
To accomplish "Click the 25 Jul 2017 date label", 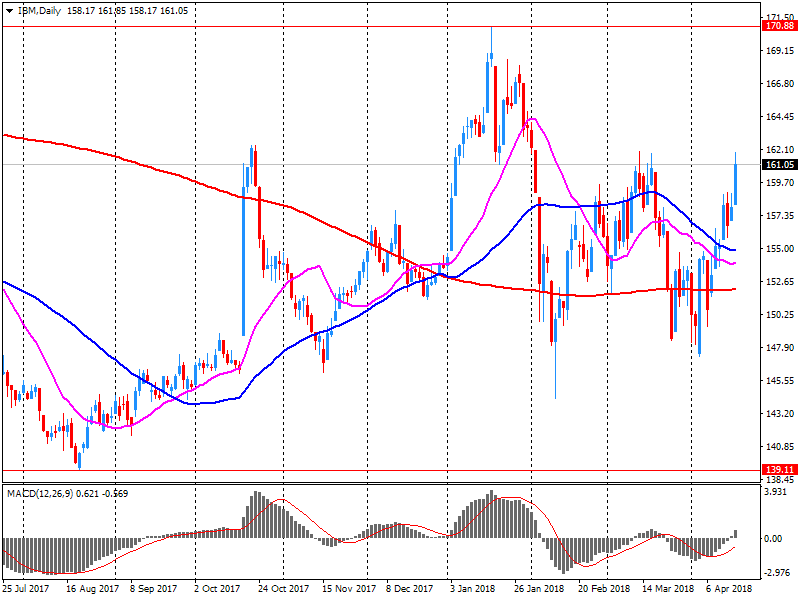I will [x=26, y=589].
